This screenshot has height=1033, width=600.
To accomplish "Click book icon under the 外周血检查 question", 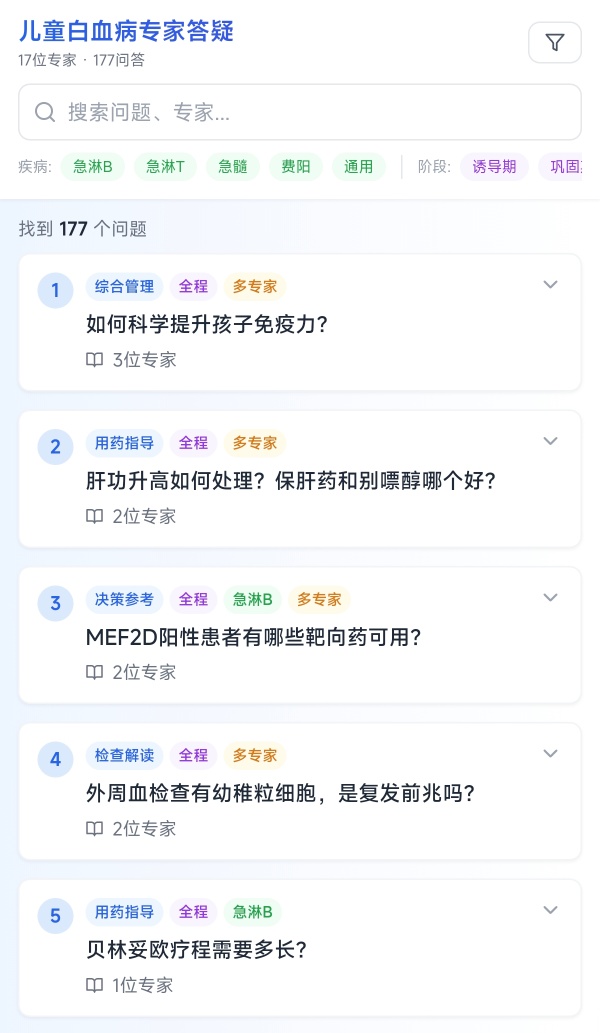I will pos(95,828).
